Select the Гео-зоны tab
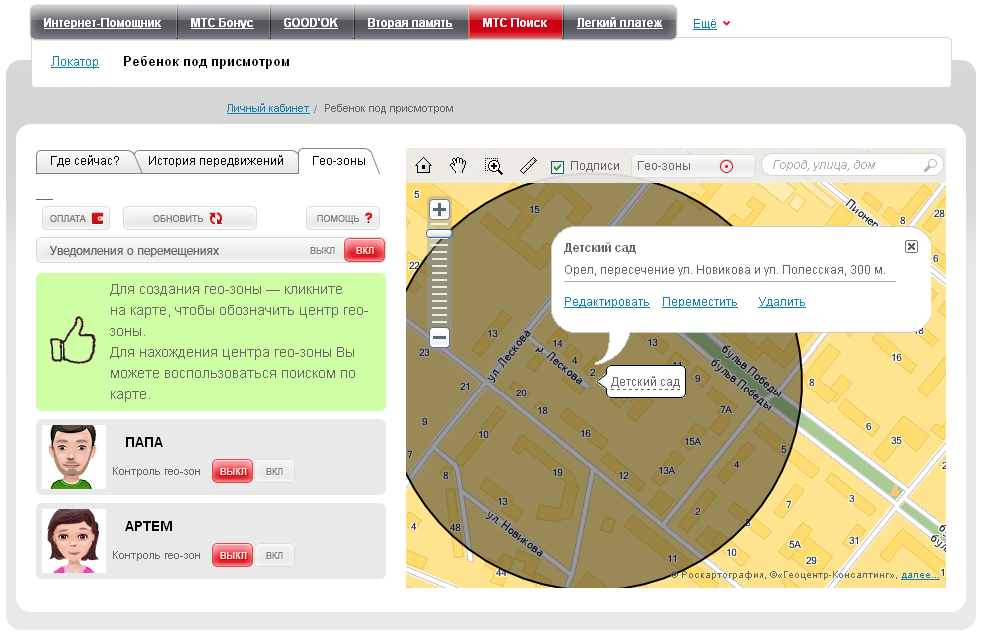Screen dimensions: 985x635 pos(339,161)
